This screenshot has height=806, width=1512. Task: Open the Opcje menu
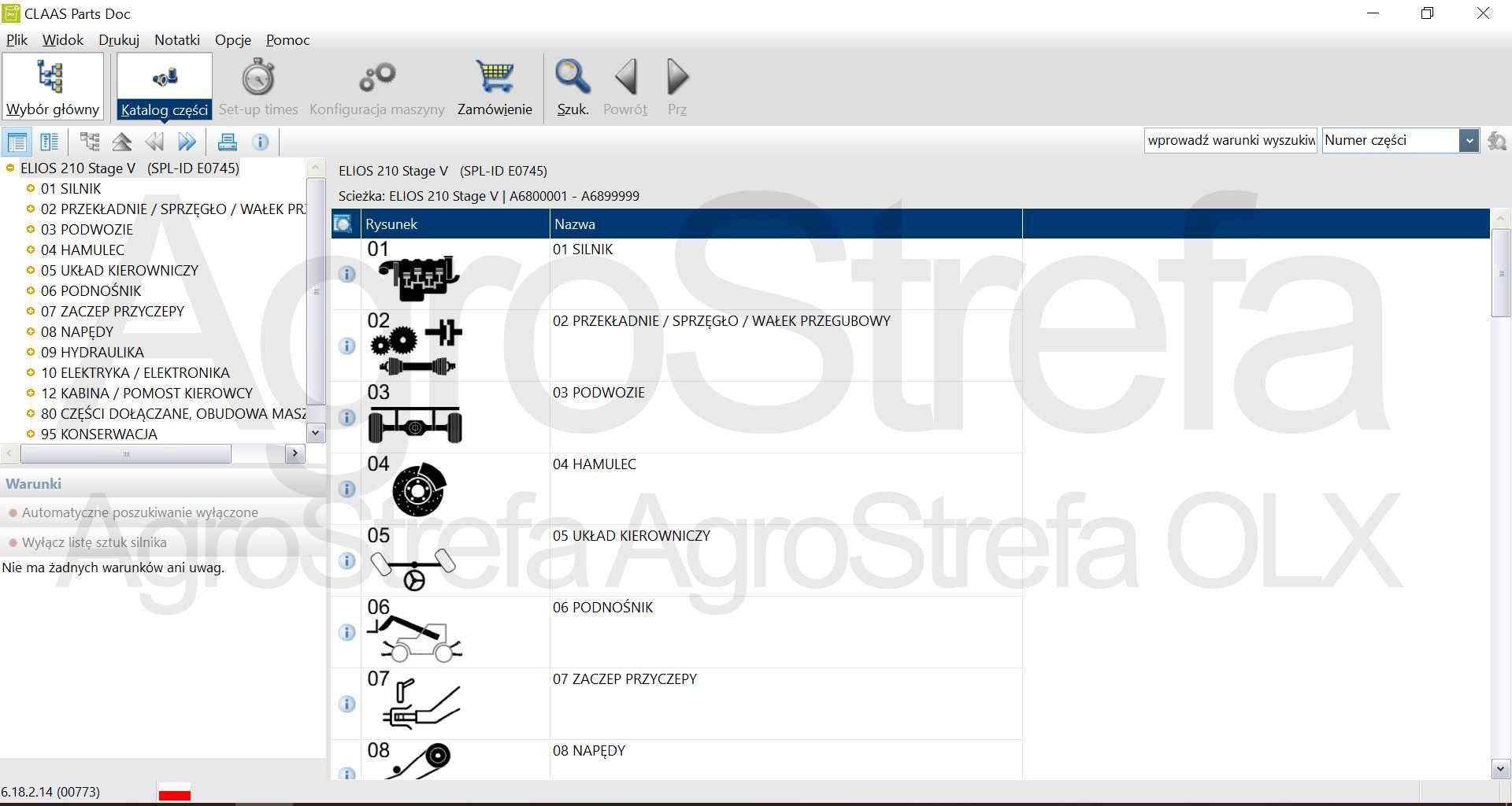pyautogui.click(x=233, y=39)
